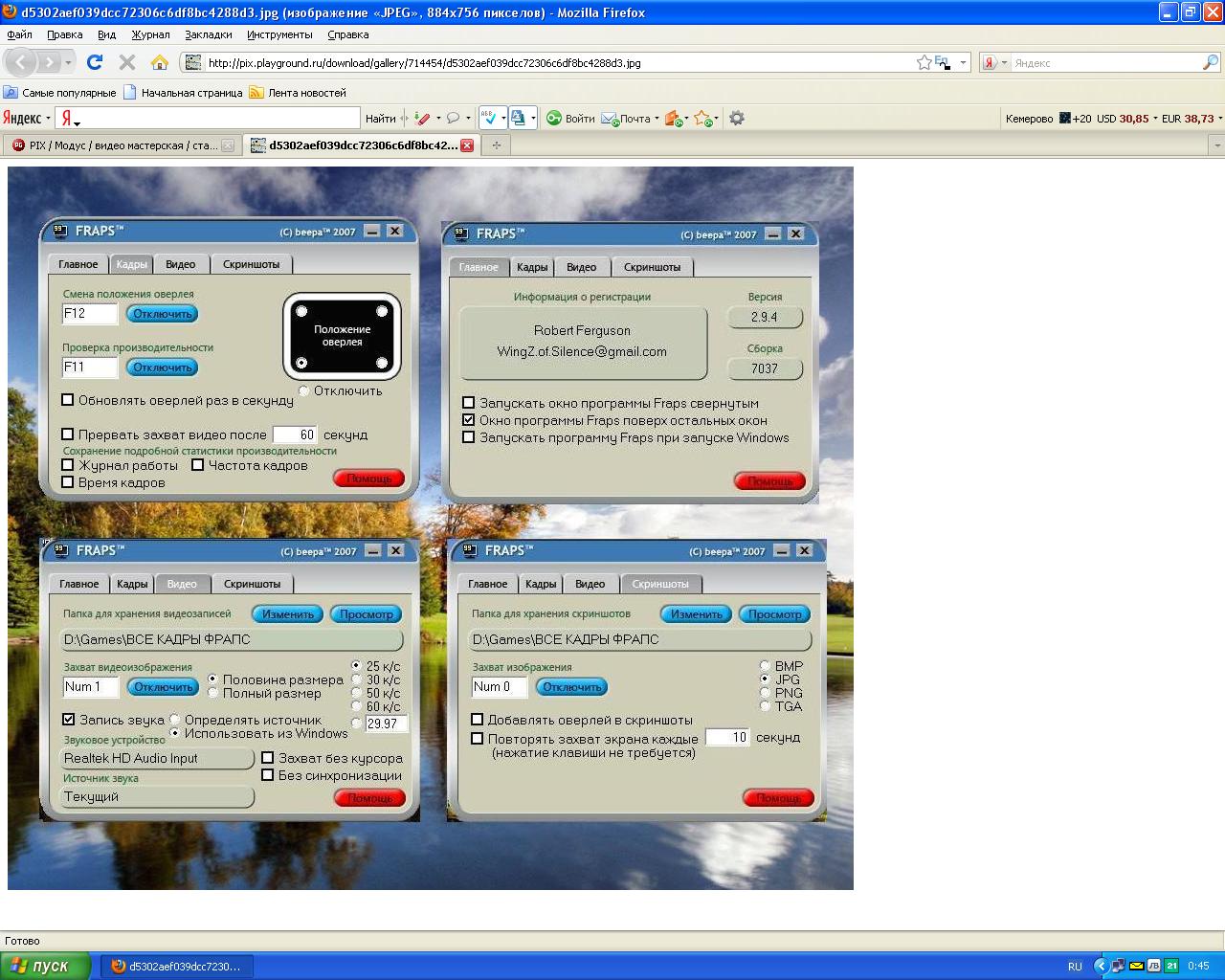
Task: Open the search engine selector dropdown
Action: 1004,62
